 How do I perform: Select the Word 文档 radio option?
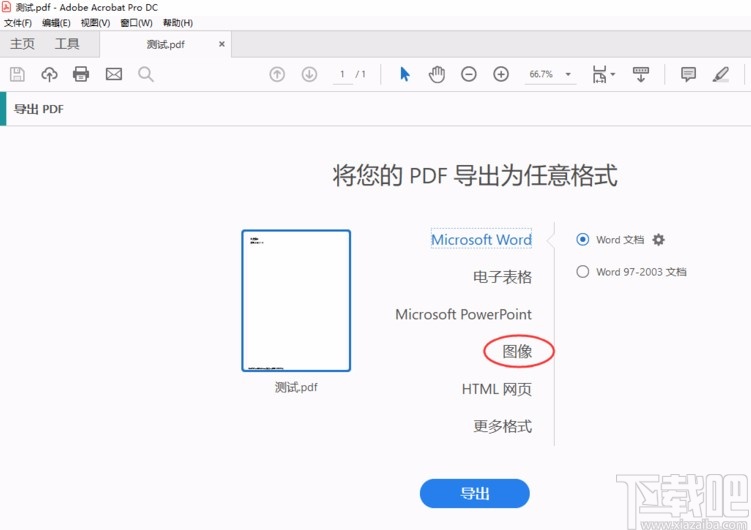click(x=582, y=239)
